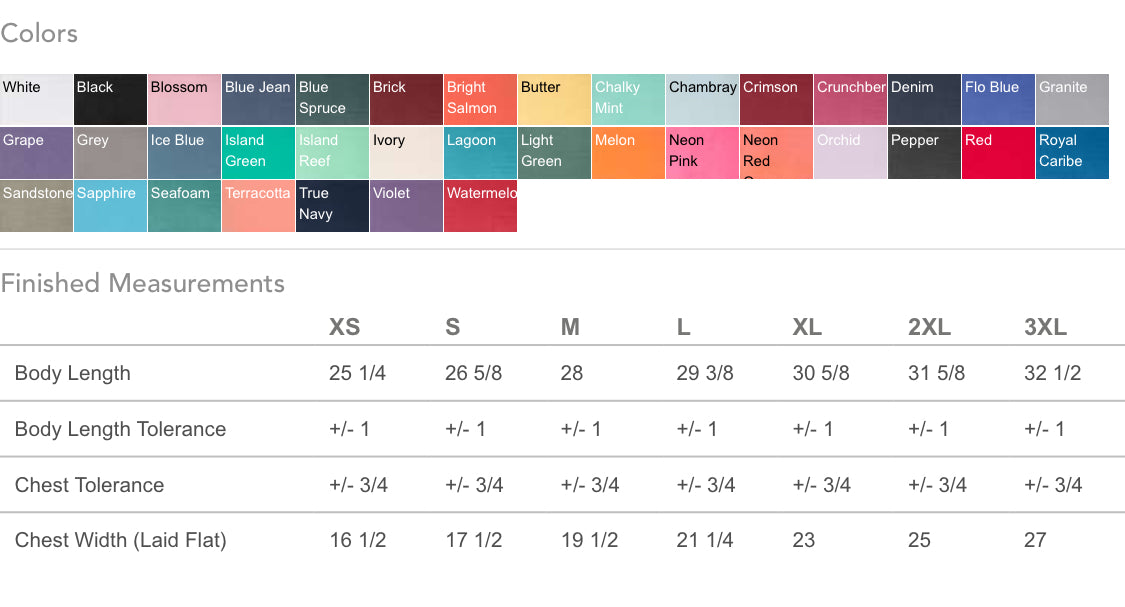
Task: Click the Bright Salmon swatch
Action: pyautogui.click(x=480, y=100)
